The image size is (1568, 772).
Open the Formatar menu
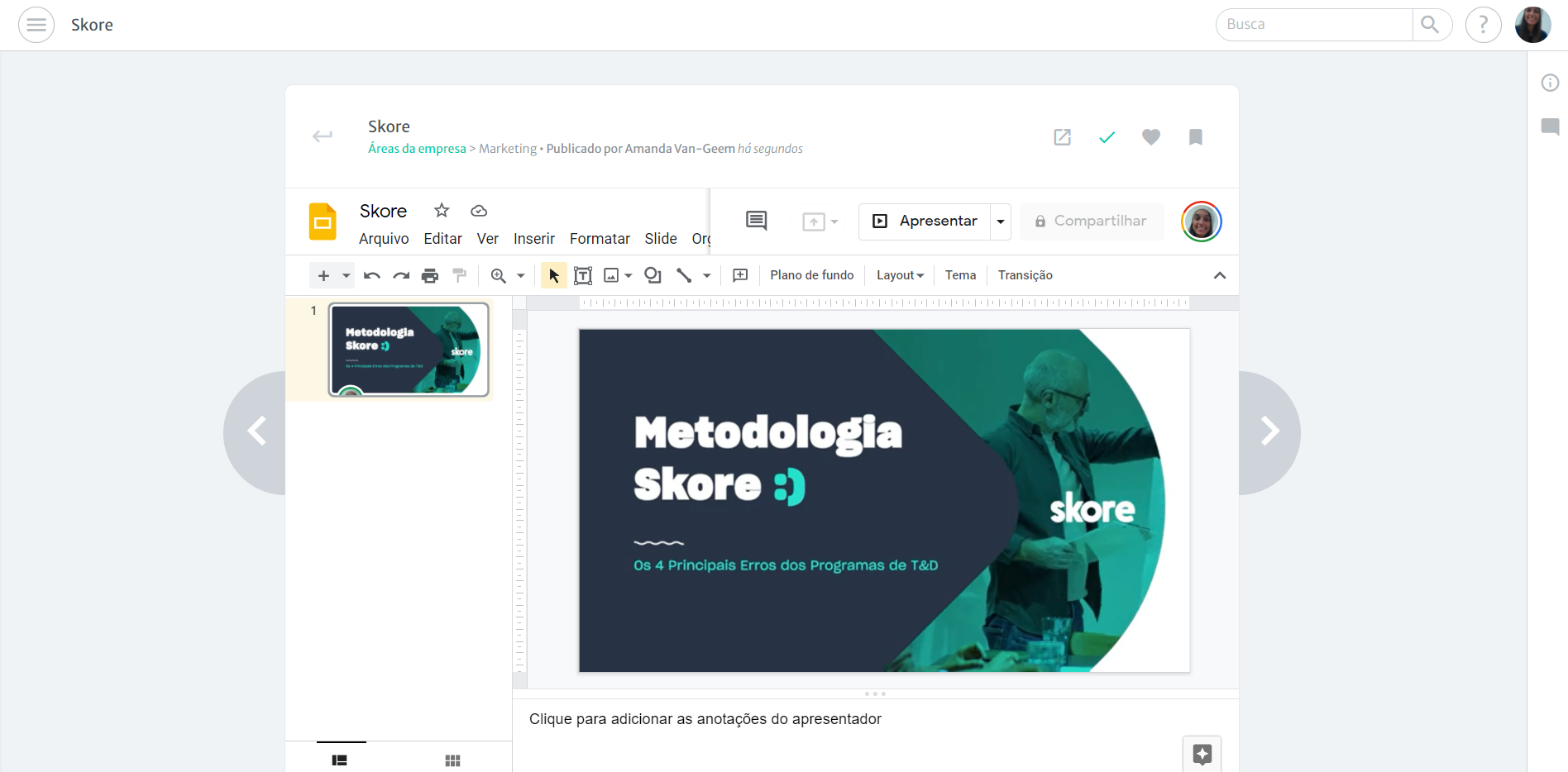tap(600, 239)
